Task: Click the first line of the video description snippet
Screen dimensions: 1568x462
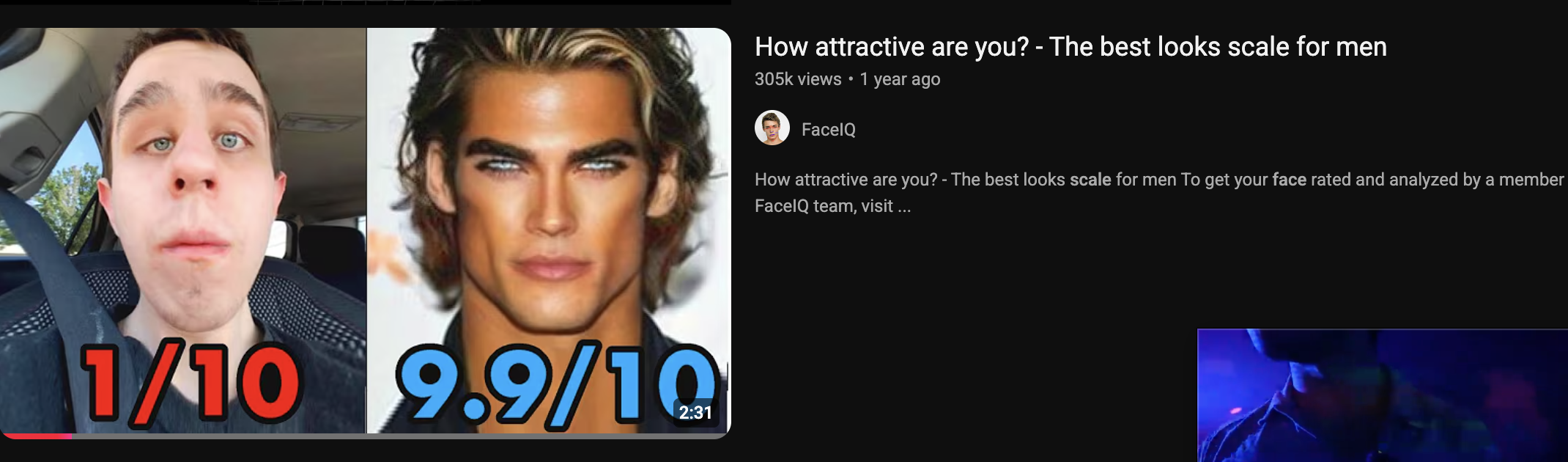Action: point(1159,180)
